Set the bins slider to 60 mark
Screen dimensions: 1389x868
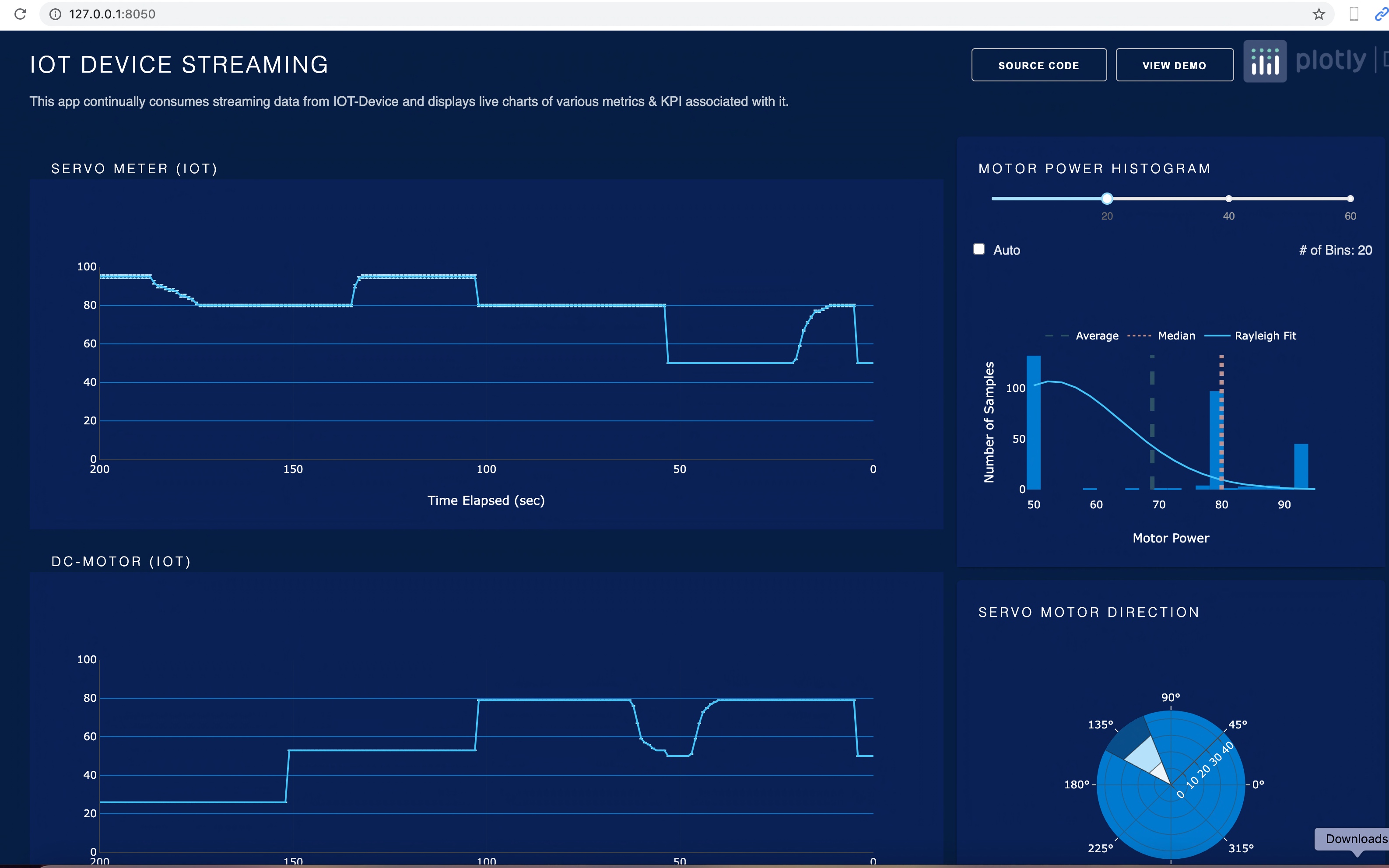tap(1350, 199)
